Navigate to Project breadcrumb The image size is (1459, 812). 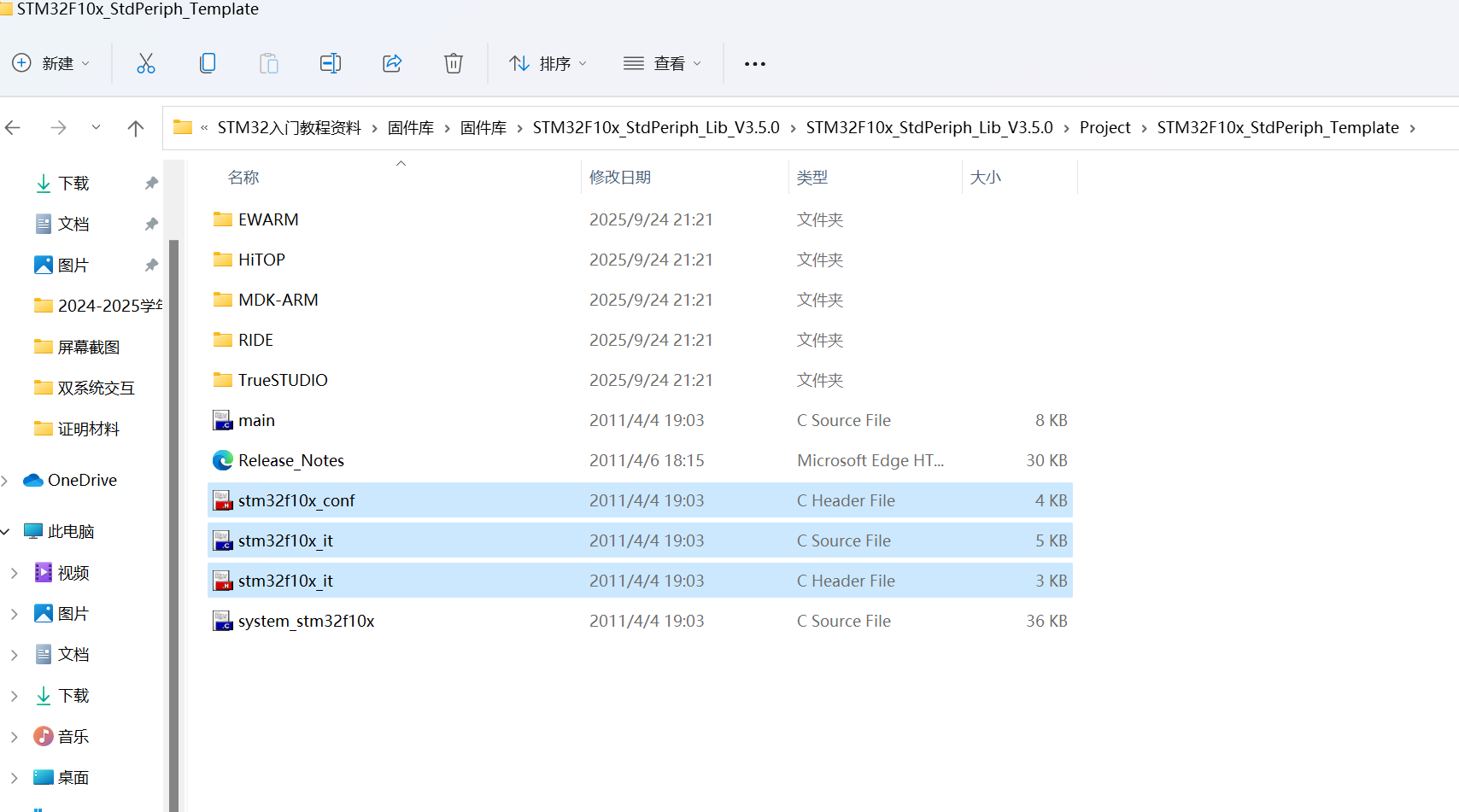coord(1105,127)
